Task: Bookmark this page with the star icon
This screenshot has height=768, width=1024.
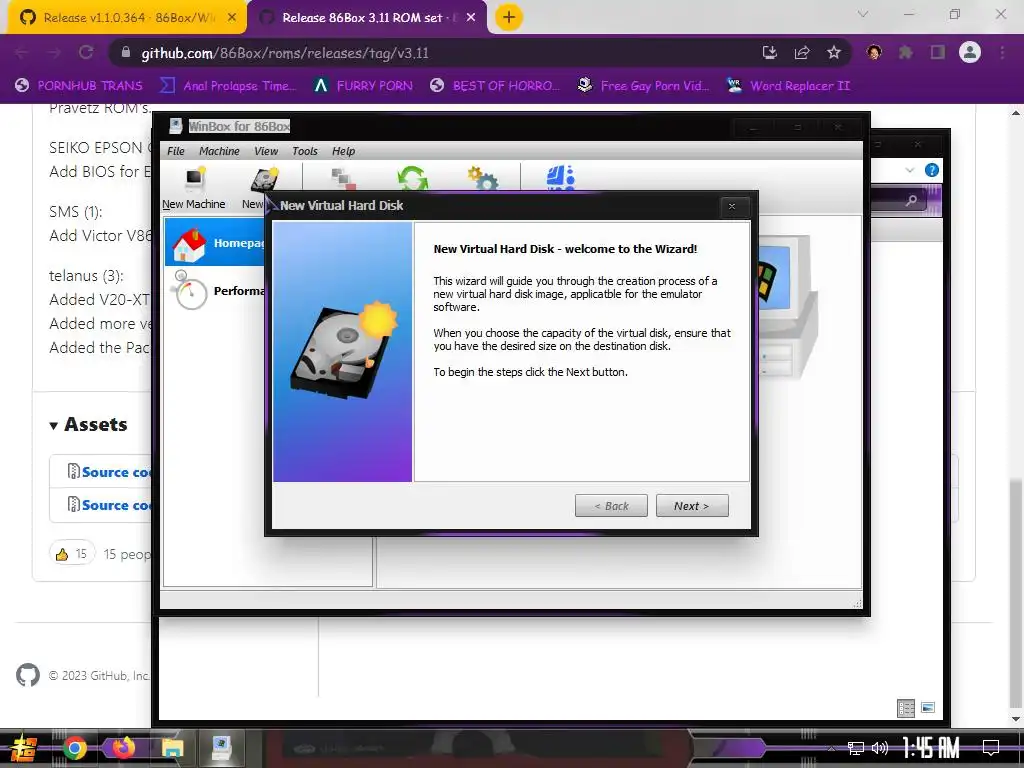Action: (x=833, y=53)
